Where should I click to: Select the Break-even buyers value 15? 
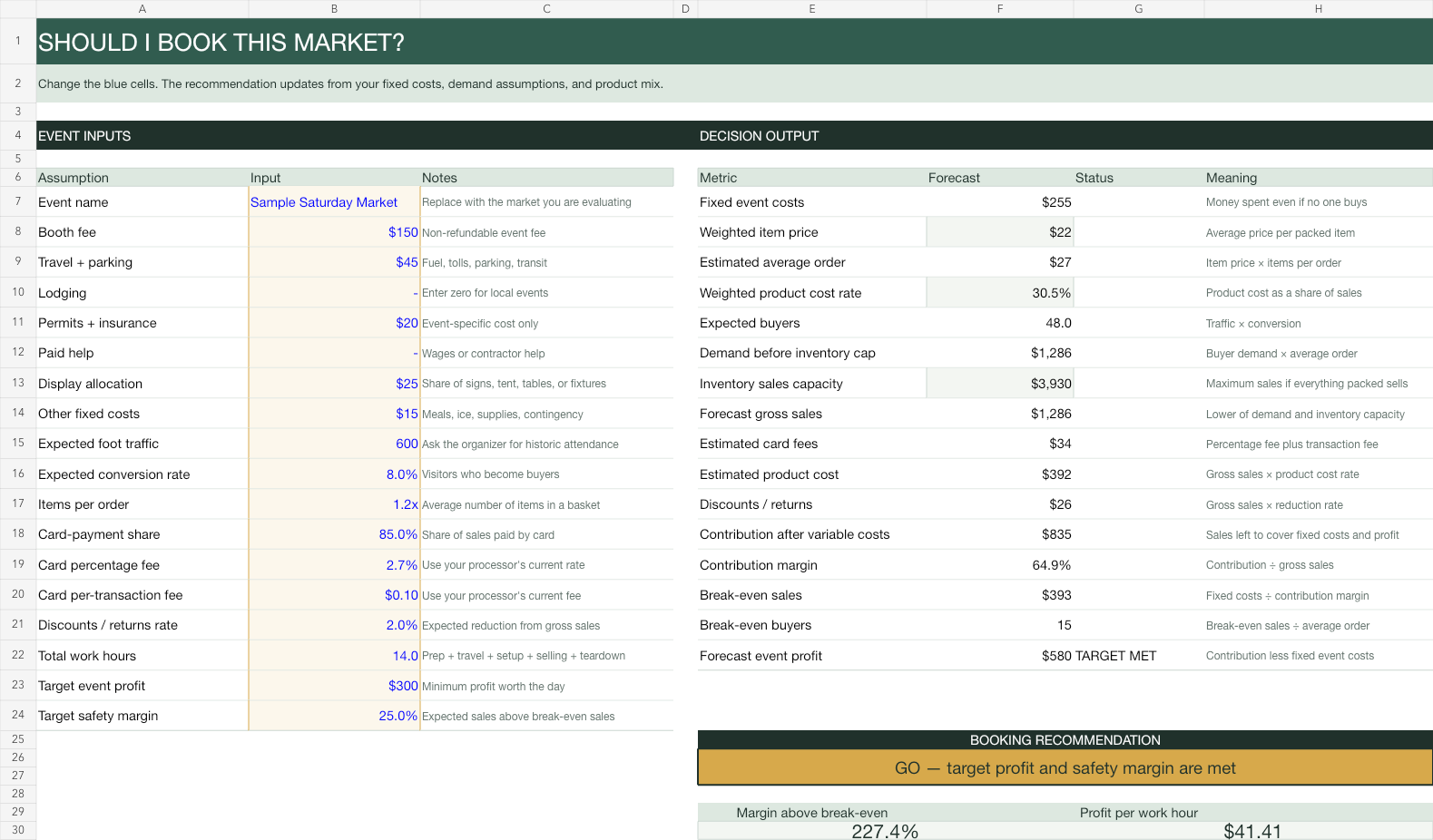[x=1000, y=625]
